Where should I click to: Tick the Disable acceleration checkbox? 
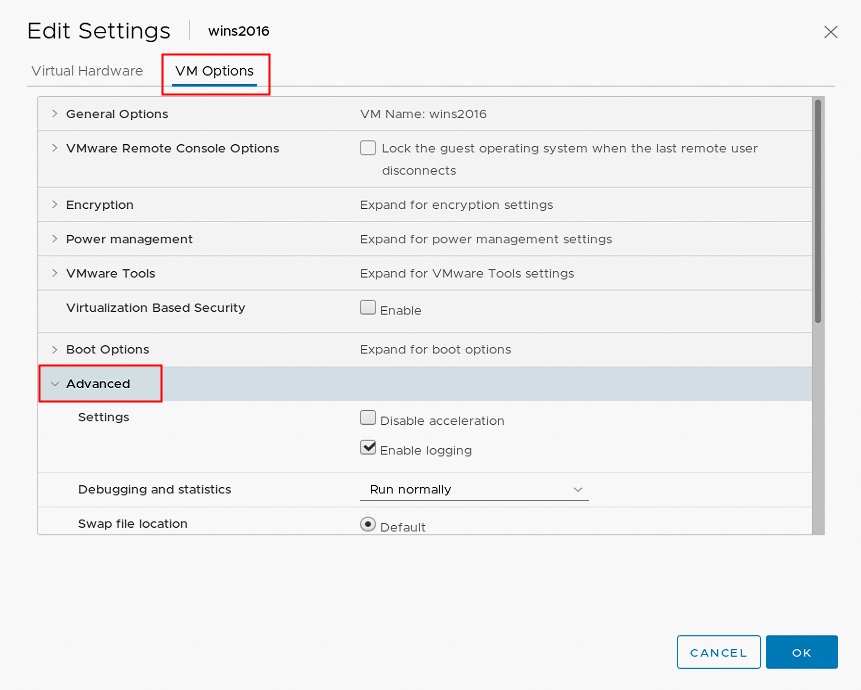[x=368, y=418]
